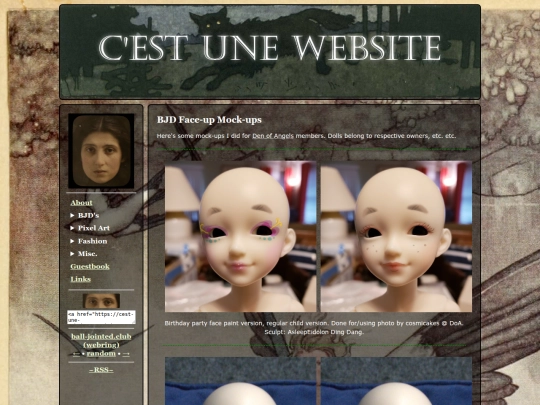Open a random webring site

tap(101, 354)
